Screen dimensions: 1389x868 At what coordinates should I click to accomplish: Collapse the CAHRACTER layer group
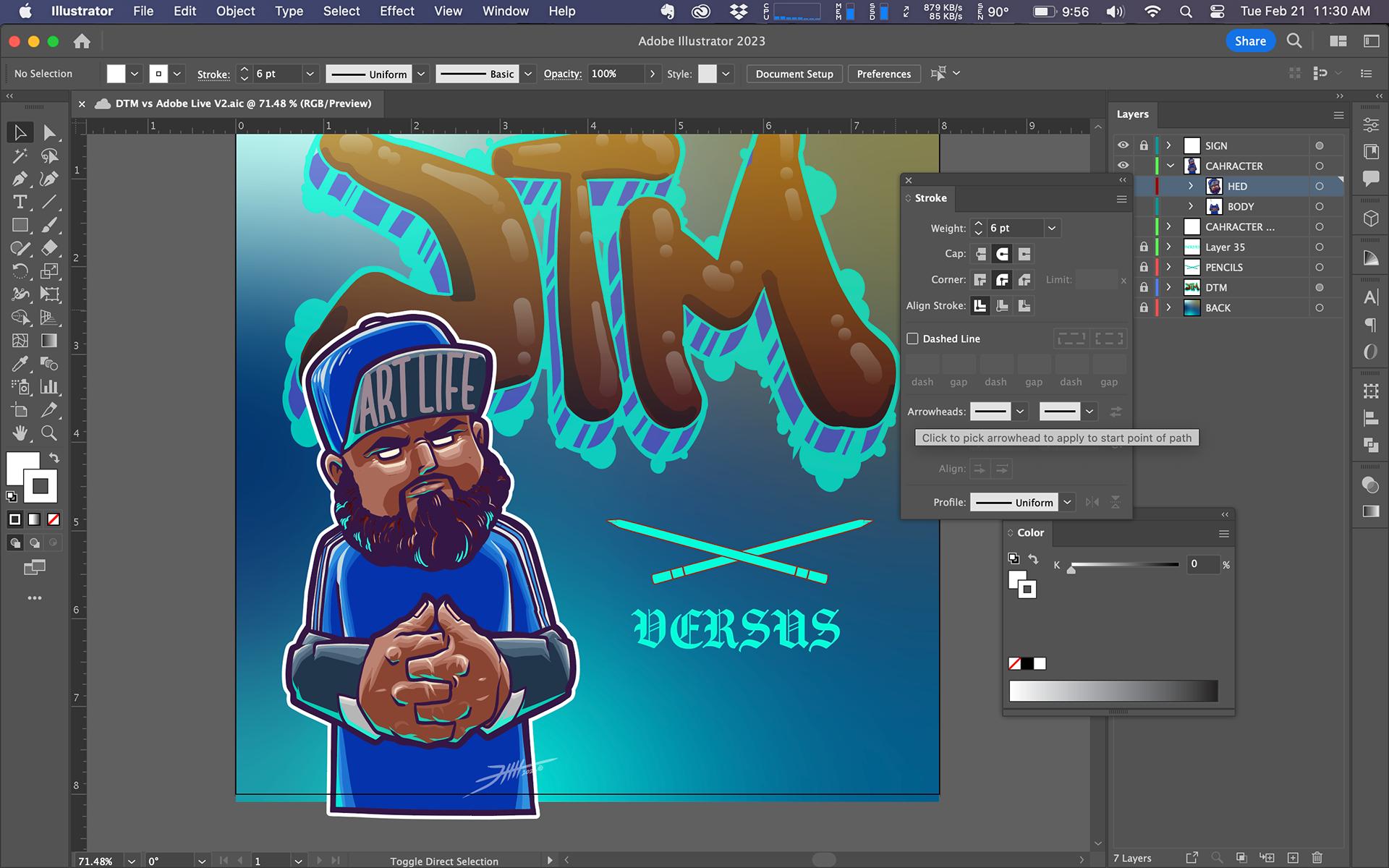point(1170,166)
